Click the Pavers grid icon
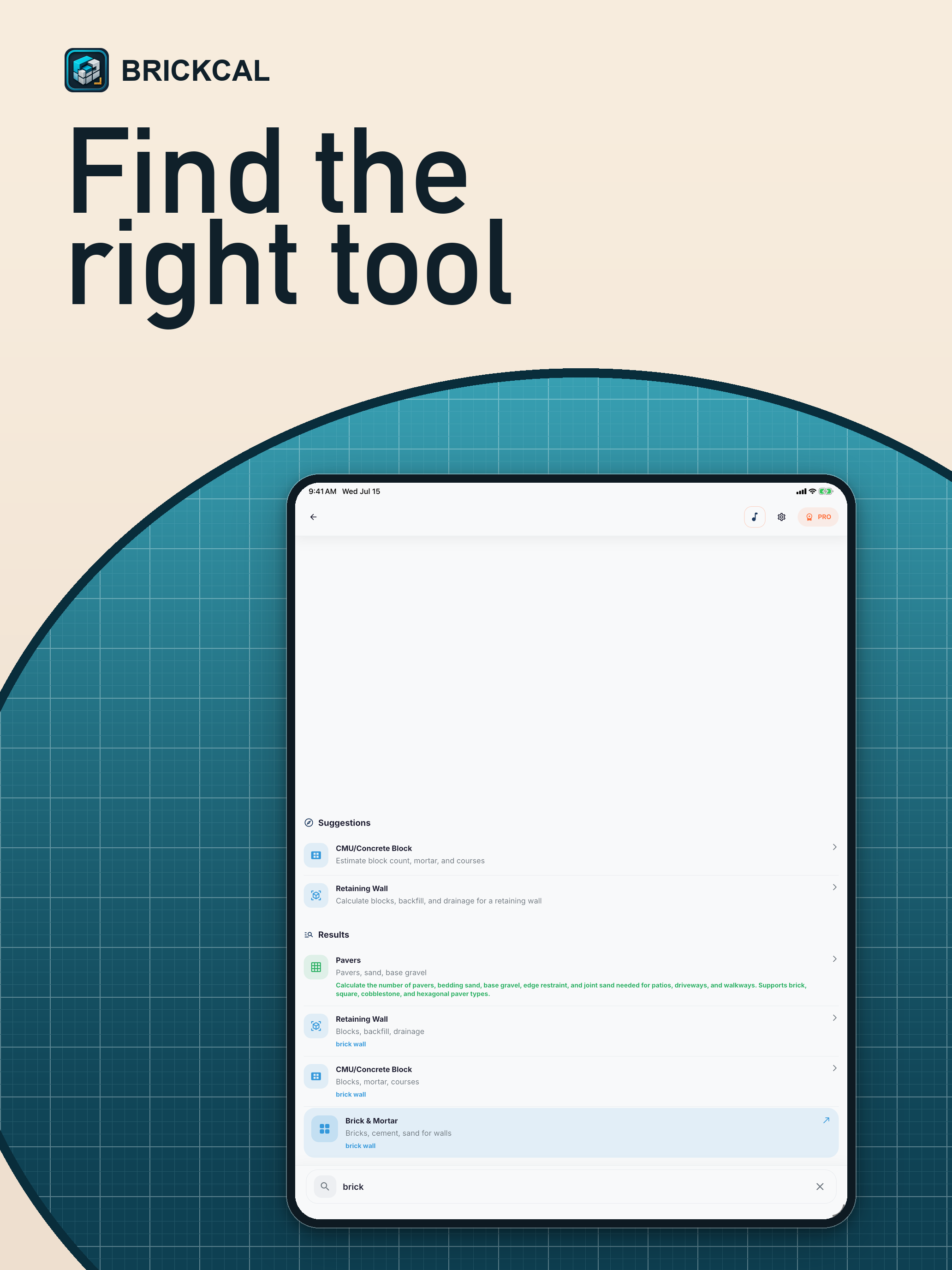Viewport: 952px width, 1270px height. coord(316,967)
